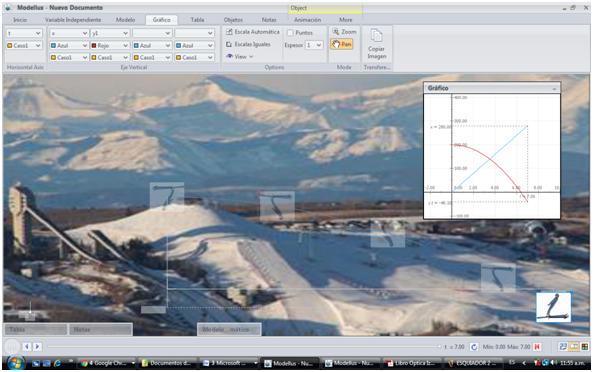Click the Notas panel button
594x372 pixels.
coord(100,330)
